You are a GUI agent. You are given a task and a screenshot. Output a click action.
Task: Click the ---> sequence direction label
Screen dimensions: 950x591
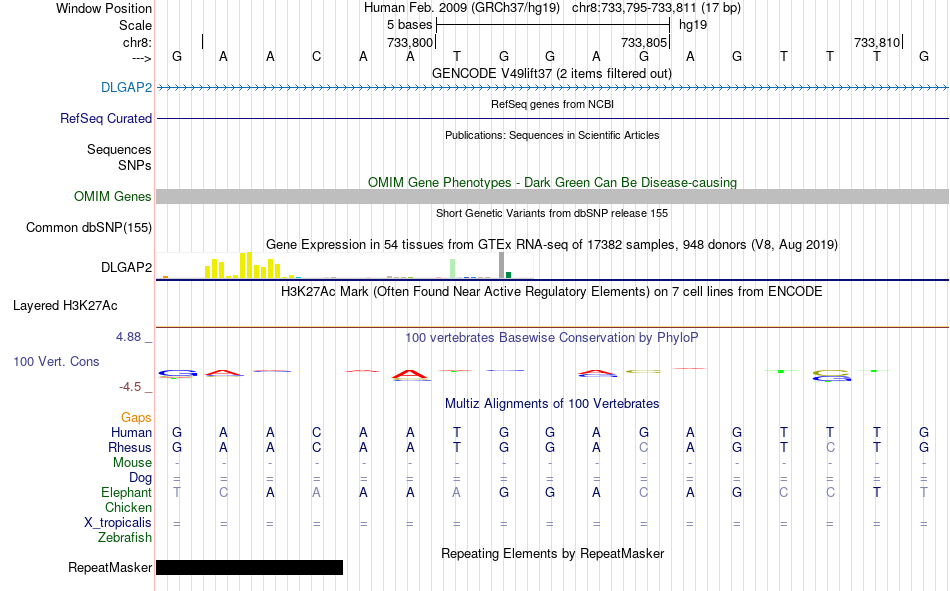(x=142, y=58)
